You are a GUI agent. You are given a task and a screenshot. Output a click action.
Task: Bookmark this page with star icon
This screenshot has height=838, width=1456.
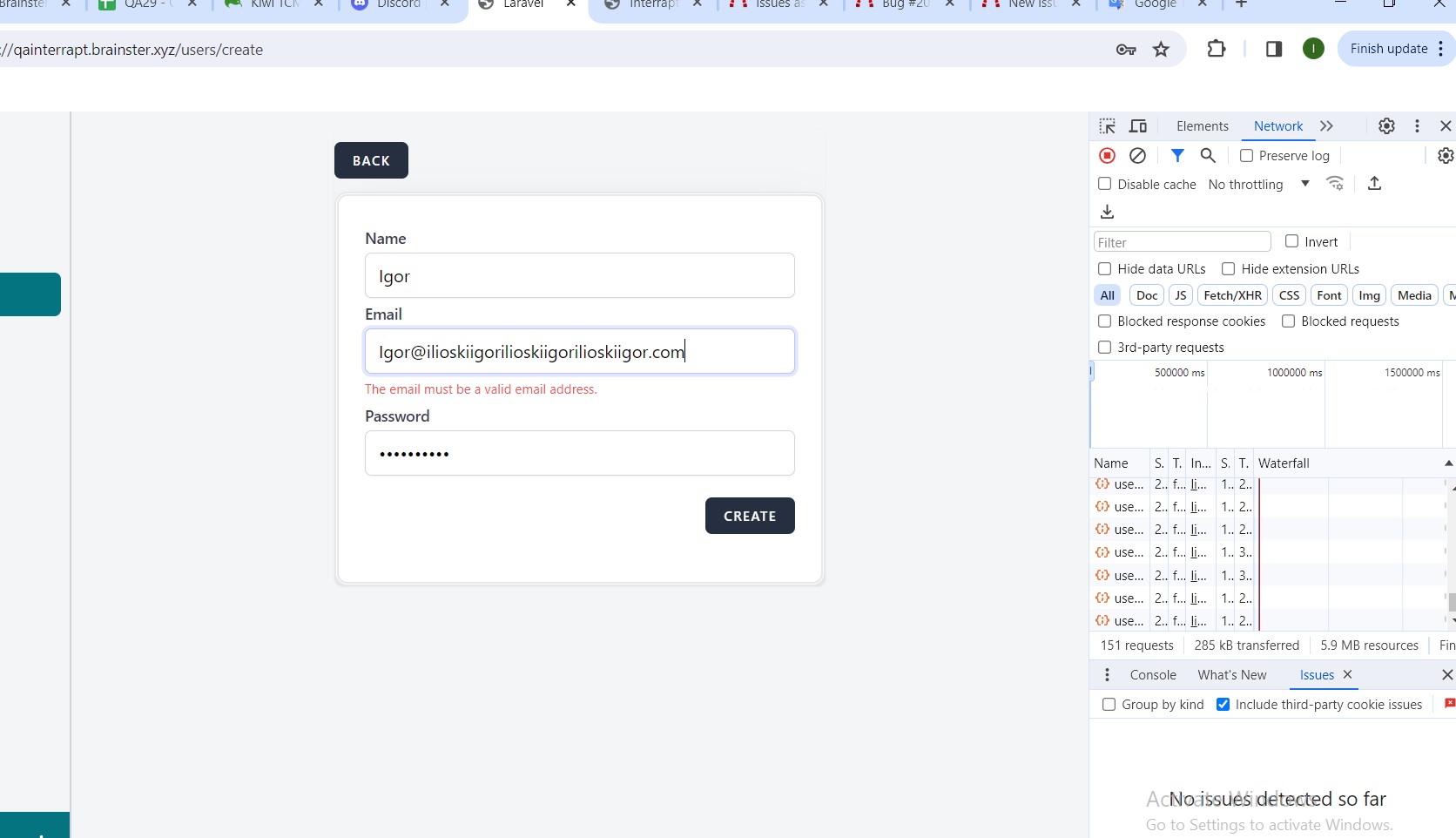tap(1161, 50)
